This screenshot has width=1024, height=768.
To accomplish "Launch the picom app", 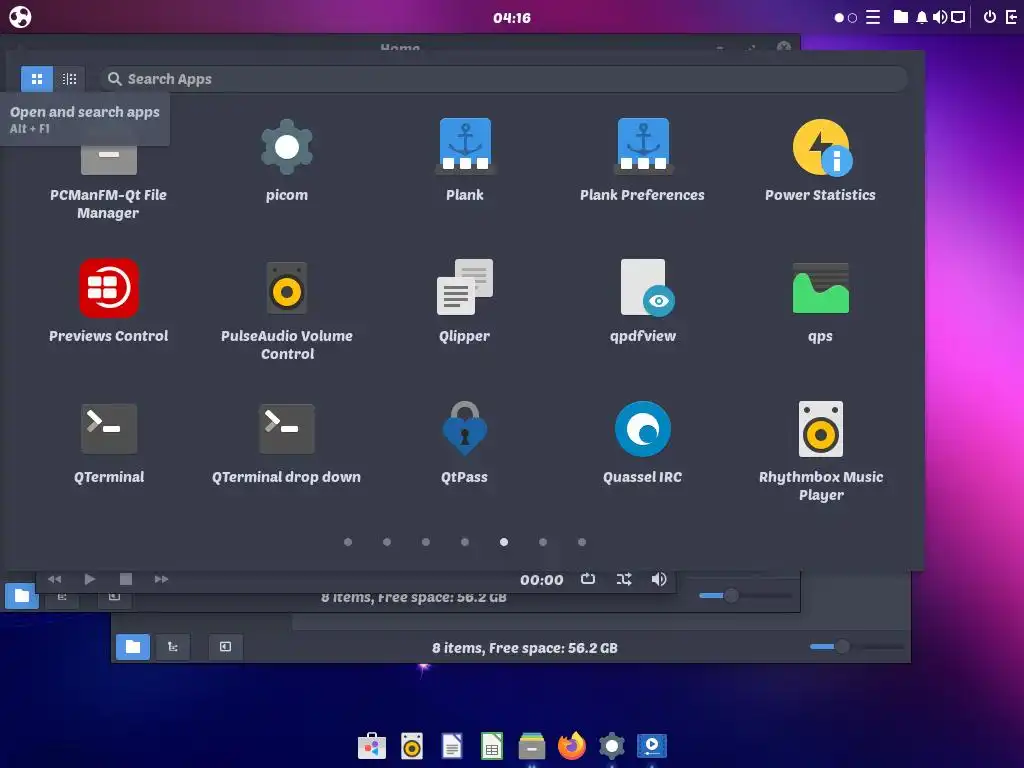I will (287, 161).
